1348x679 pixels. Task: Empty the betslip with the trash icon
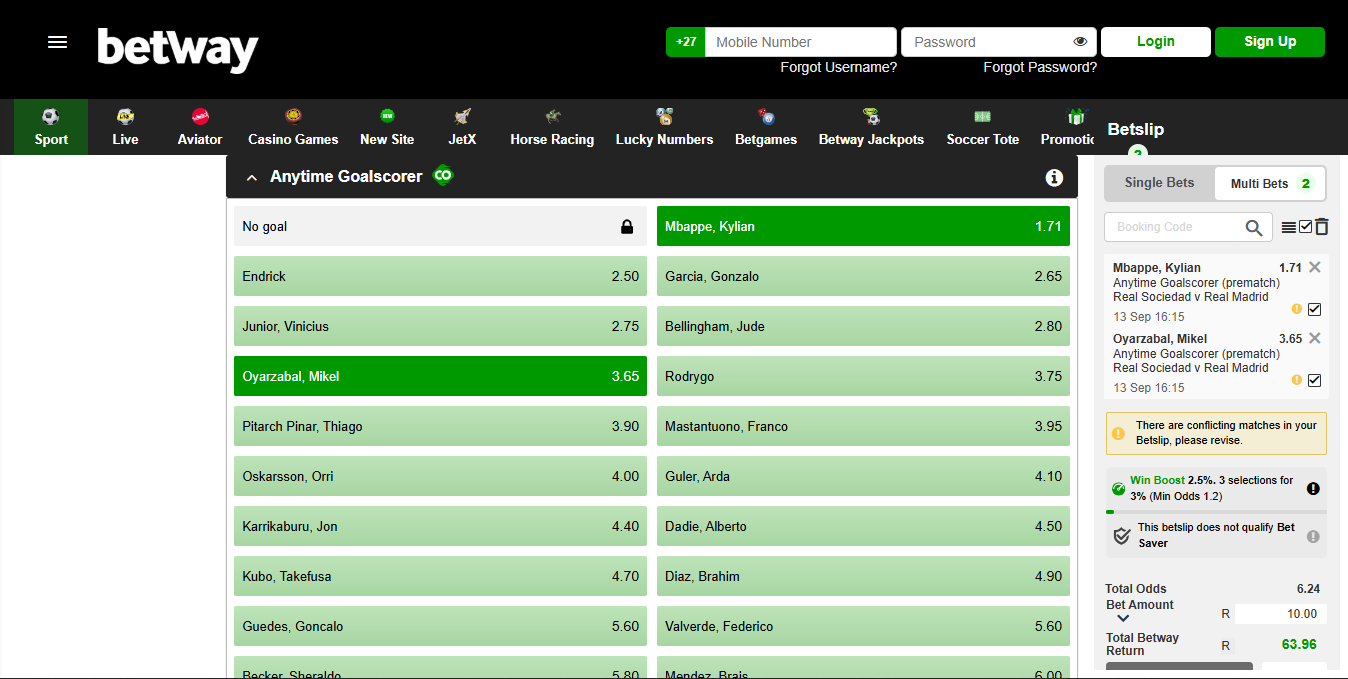1321,227
